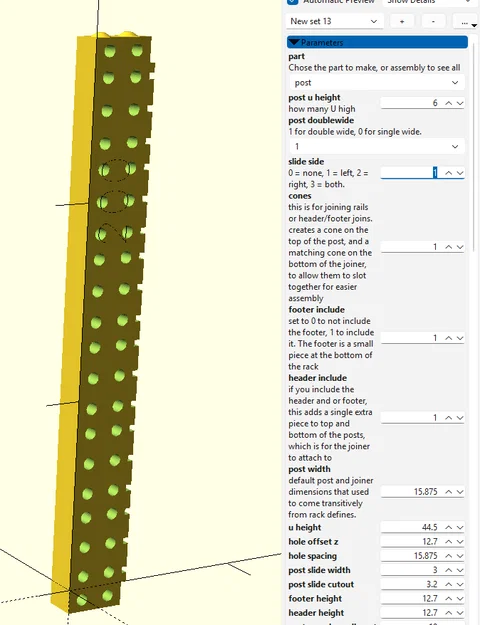Click the footer include value field
Viewport: 480px width, 625px height.
point(411,338)
